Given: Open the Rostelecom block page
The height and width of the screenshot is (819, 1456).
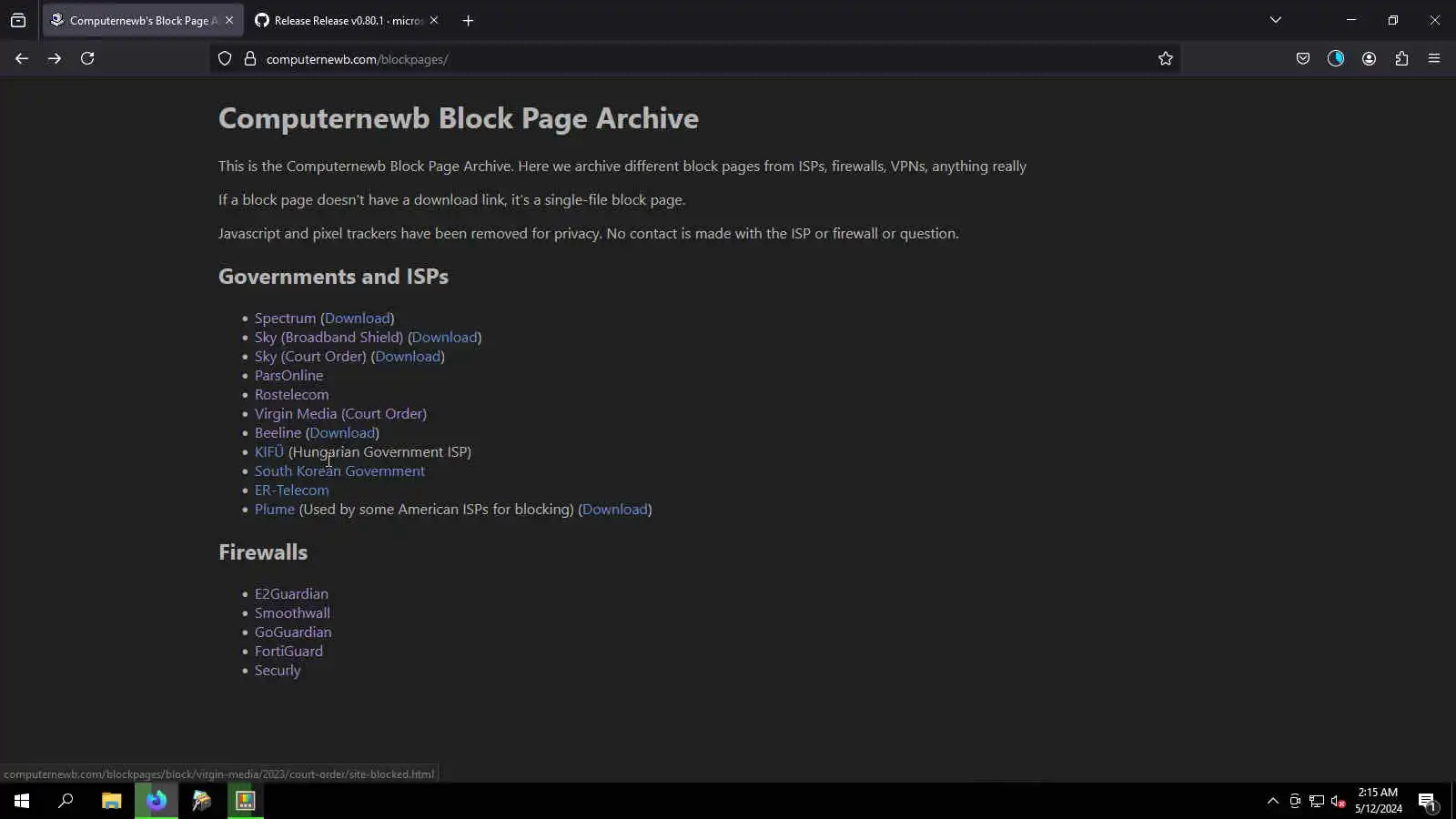Looking at the screenshot, I should coord(291,394).
